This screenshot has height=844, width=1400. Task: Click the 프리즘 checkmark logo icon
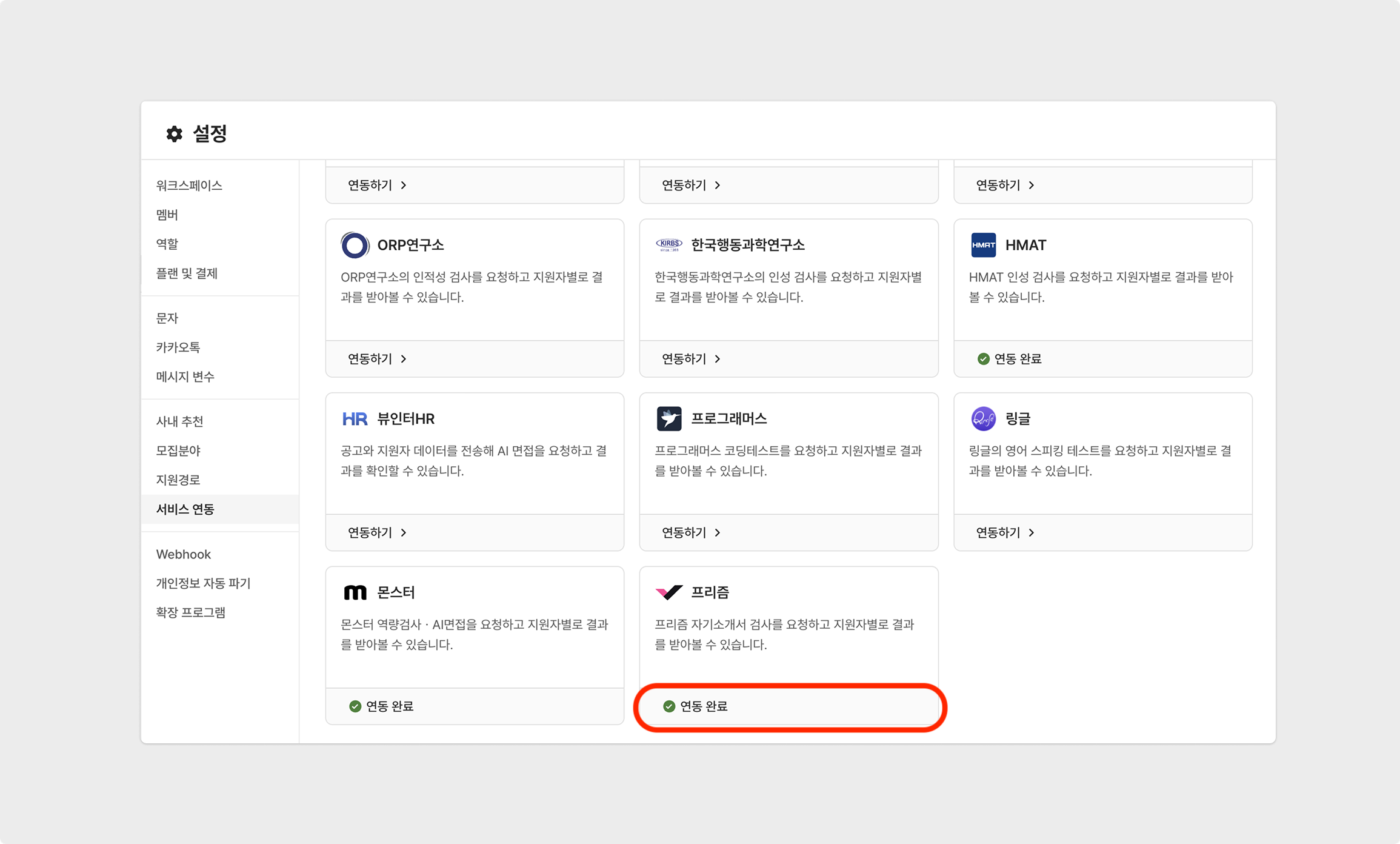click(668, 592)
